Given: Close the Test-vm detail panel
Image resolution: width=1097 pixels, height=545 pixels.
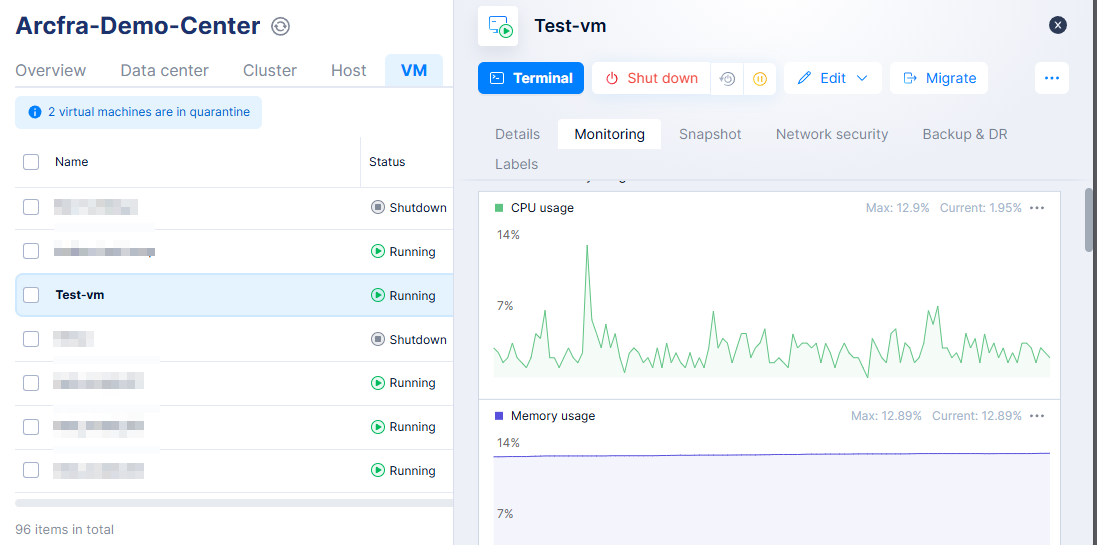Looking at the screenshot, I should [1058, 25].
